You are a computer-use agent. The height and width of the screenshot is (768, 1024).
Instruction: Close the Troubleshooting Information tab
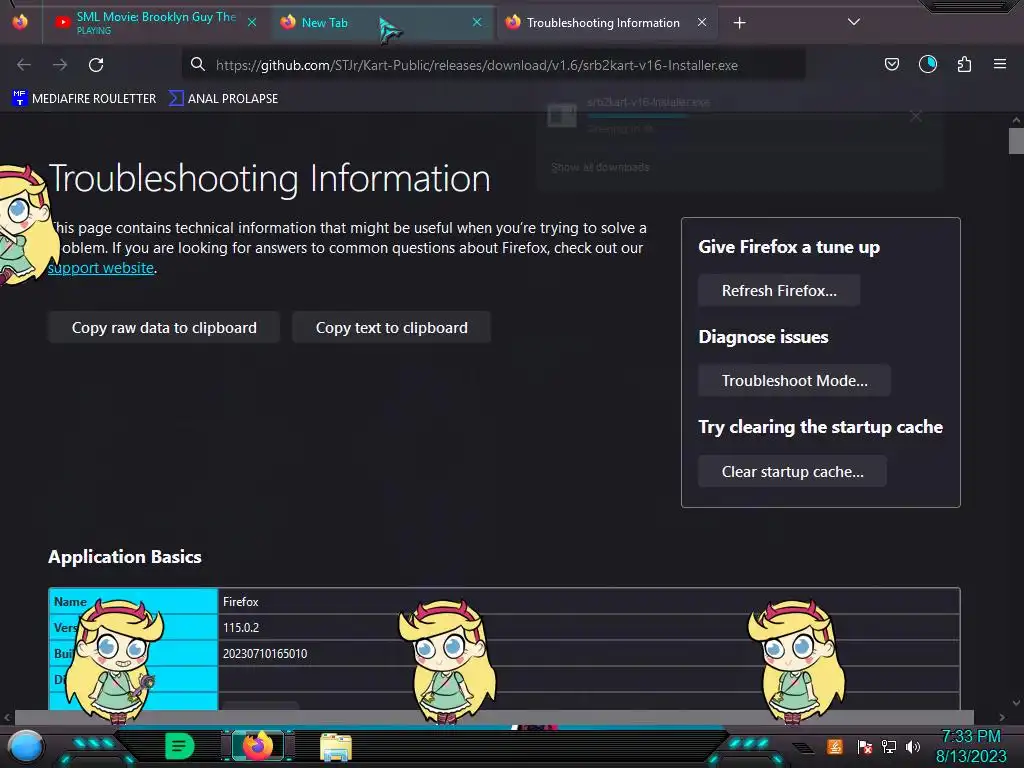click(702, 22)
